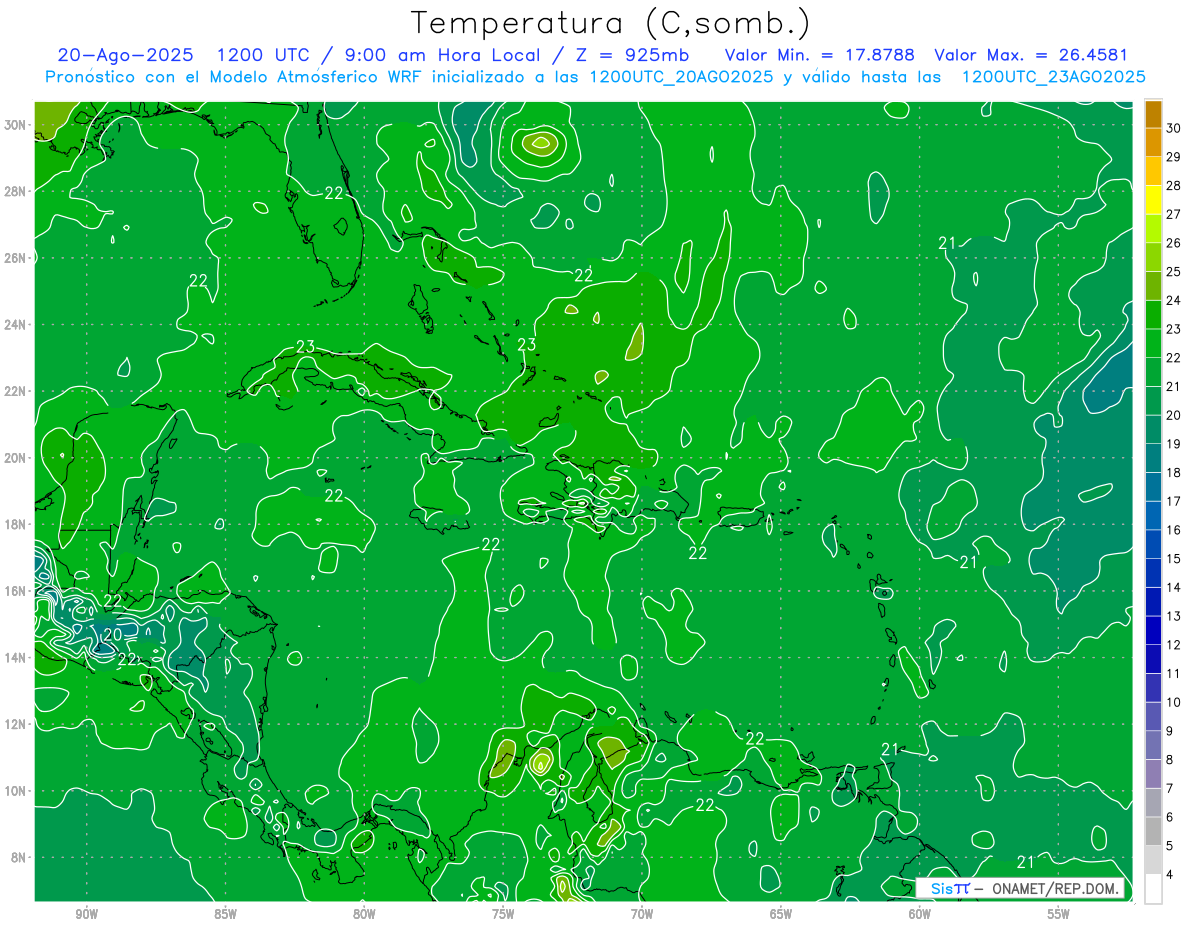Click the '85W' longitude axis label

226,914
